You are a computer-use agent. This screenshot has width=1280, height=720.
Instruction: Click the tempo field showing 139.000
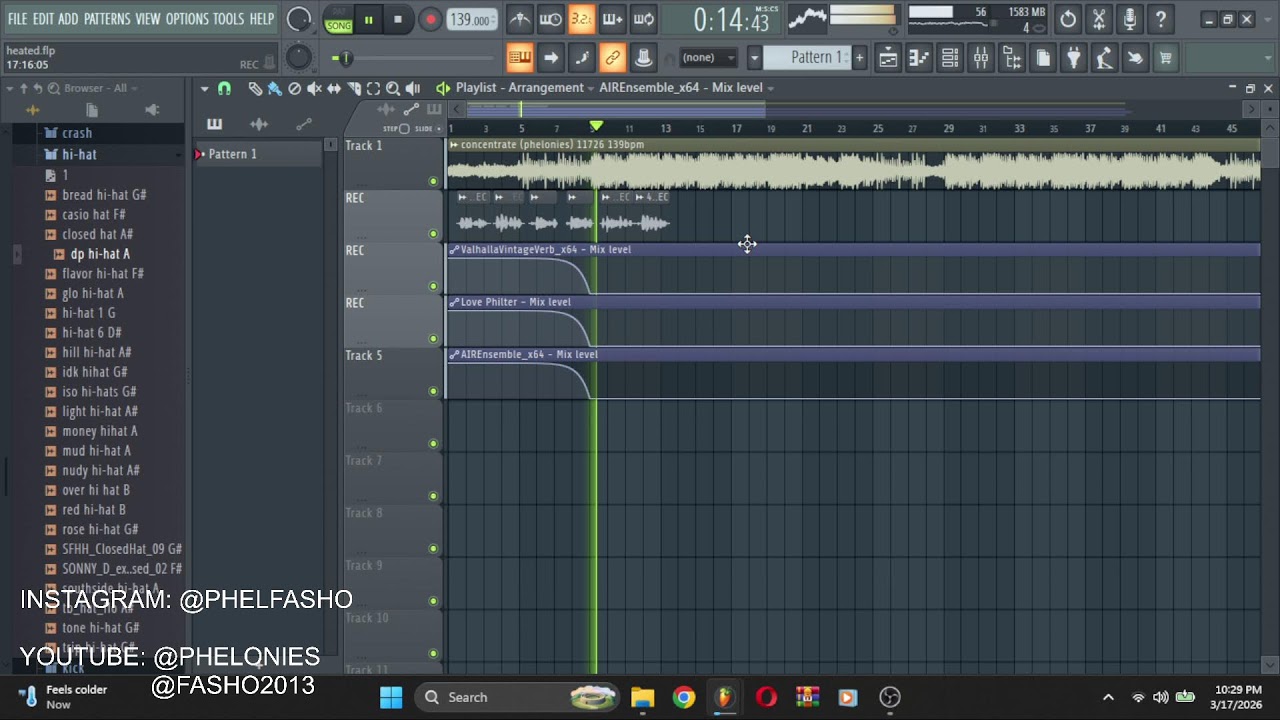(x=470, y=19)
